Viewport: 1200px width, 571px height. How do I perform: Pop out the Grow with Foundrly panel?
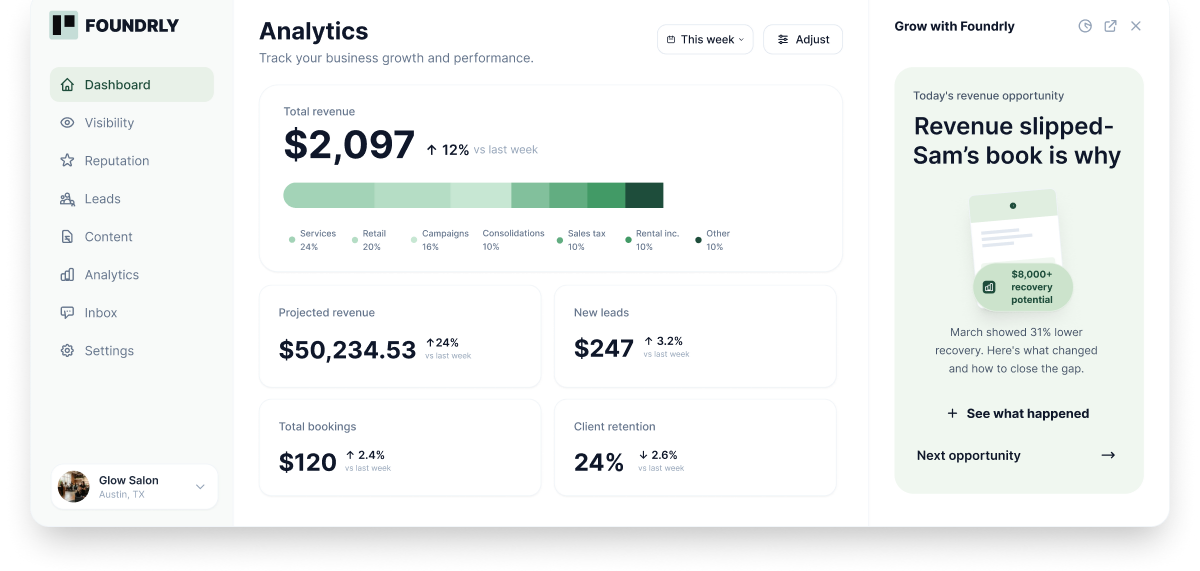tap(1110, 26)
